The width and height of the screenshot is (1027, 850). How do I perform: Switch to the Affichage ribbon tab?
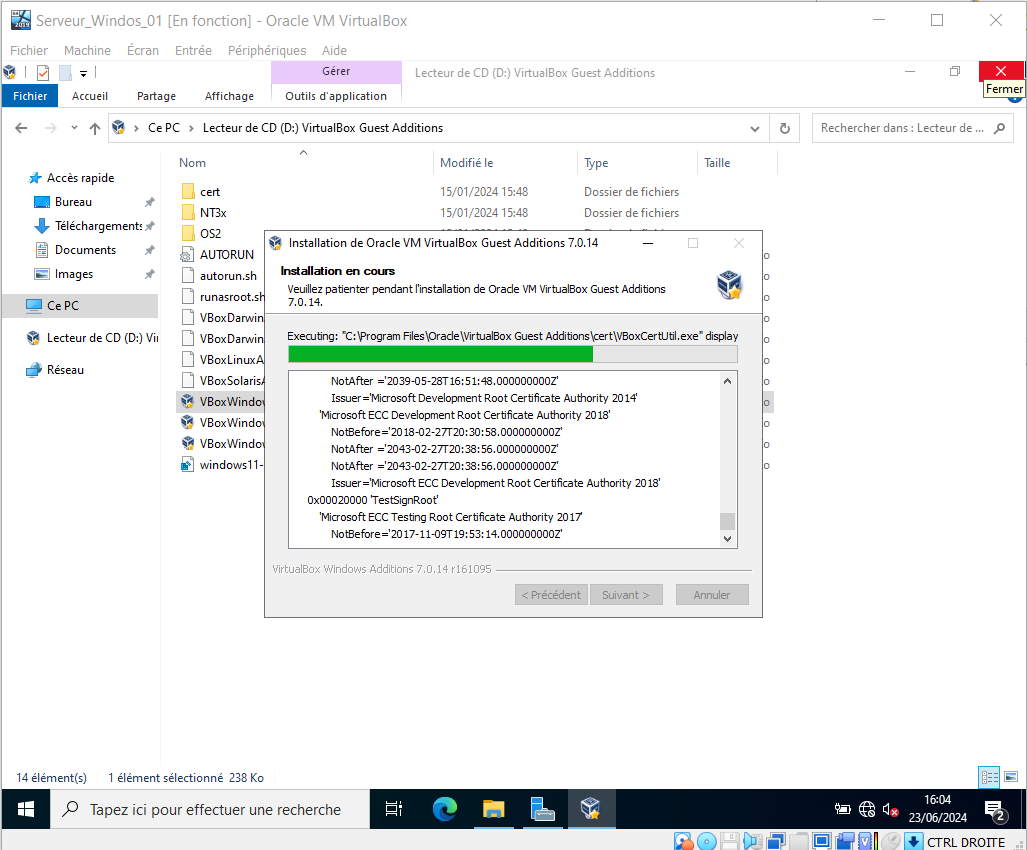tap(229, 96)
